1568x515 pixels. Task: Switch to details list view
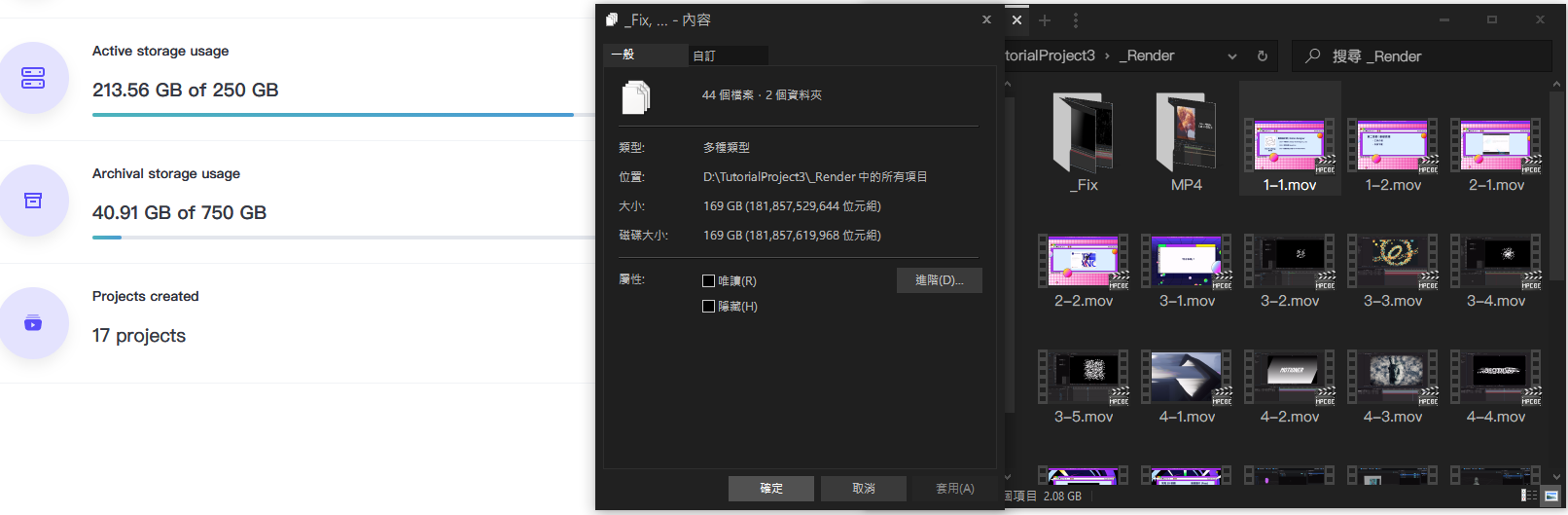click(x=1529, y=496)
